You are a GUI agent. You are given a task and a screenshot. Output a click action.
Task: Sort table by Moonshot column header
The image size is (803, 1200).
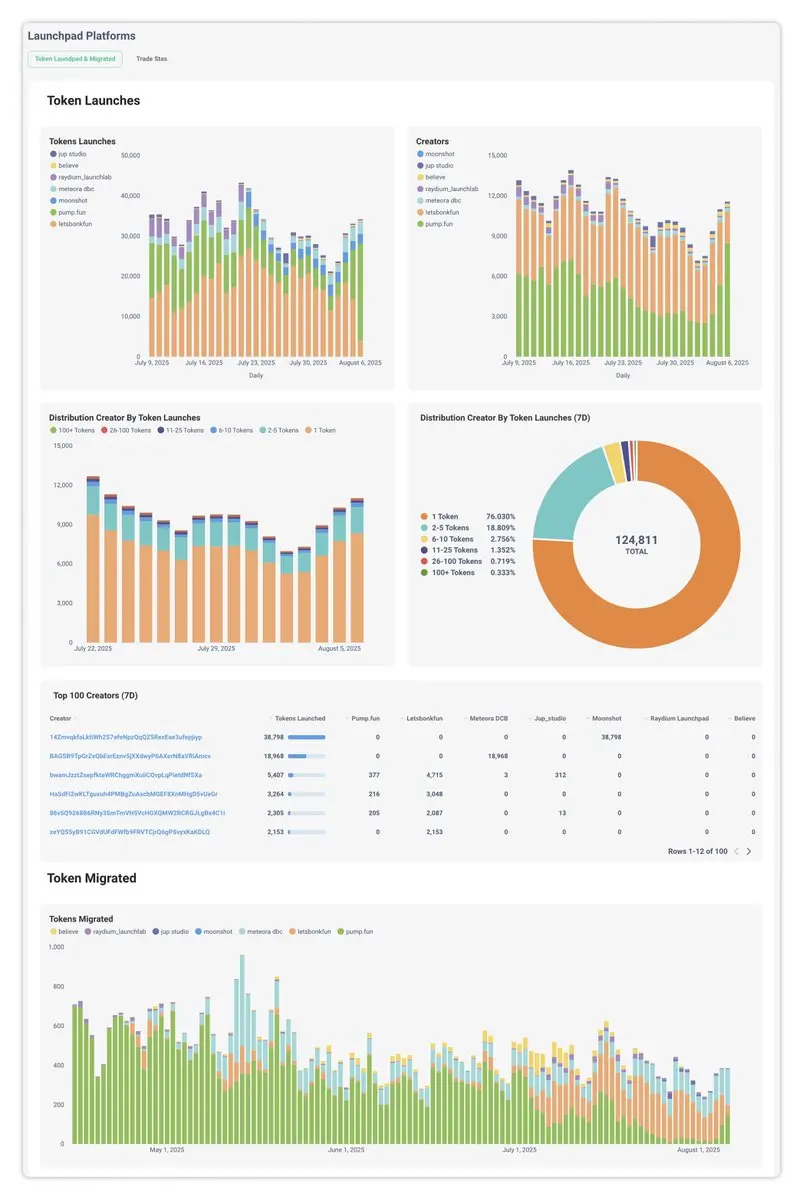click(x=606, y=718)
